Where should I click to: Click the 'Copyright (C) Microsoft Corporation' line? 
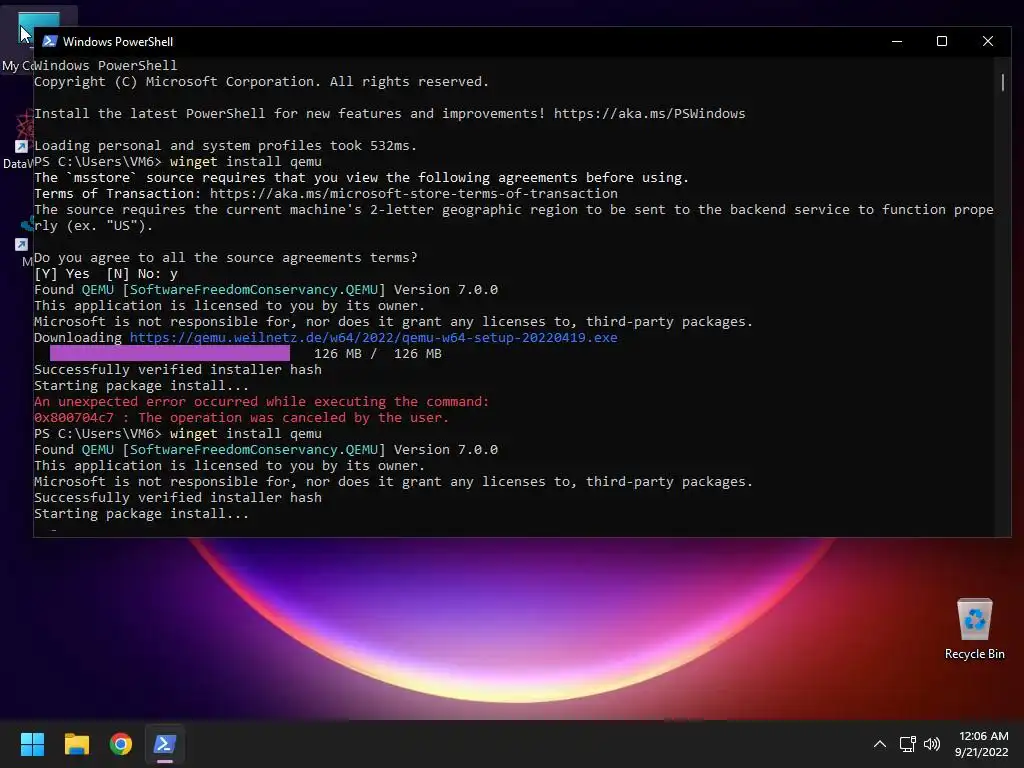pyautogui.click(x=261, y=82)
